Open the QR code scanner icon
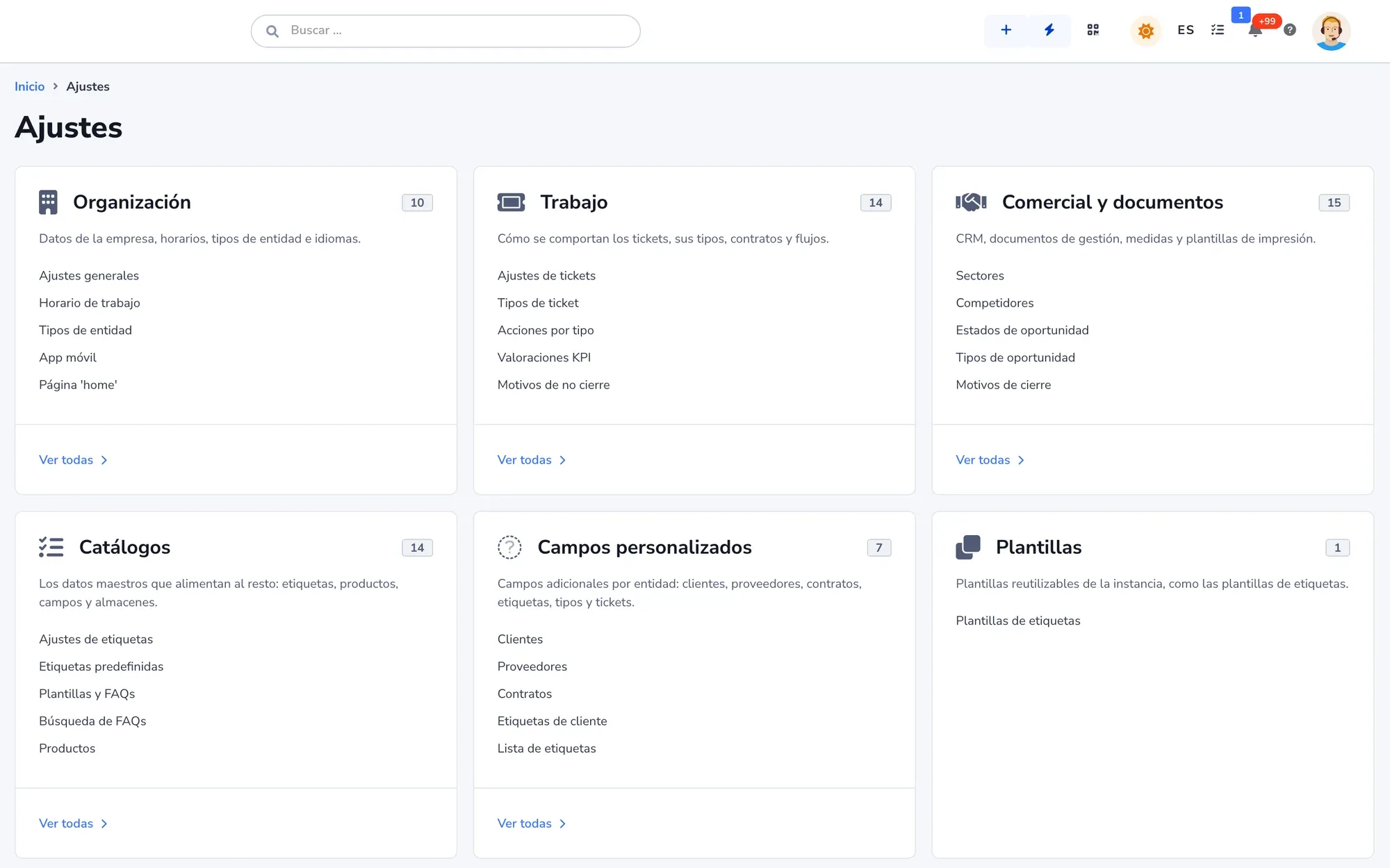1390x868 pixels. (x=1093, y=30)
